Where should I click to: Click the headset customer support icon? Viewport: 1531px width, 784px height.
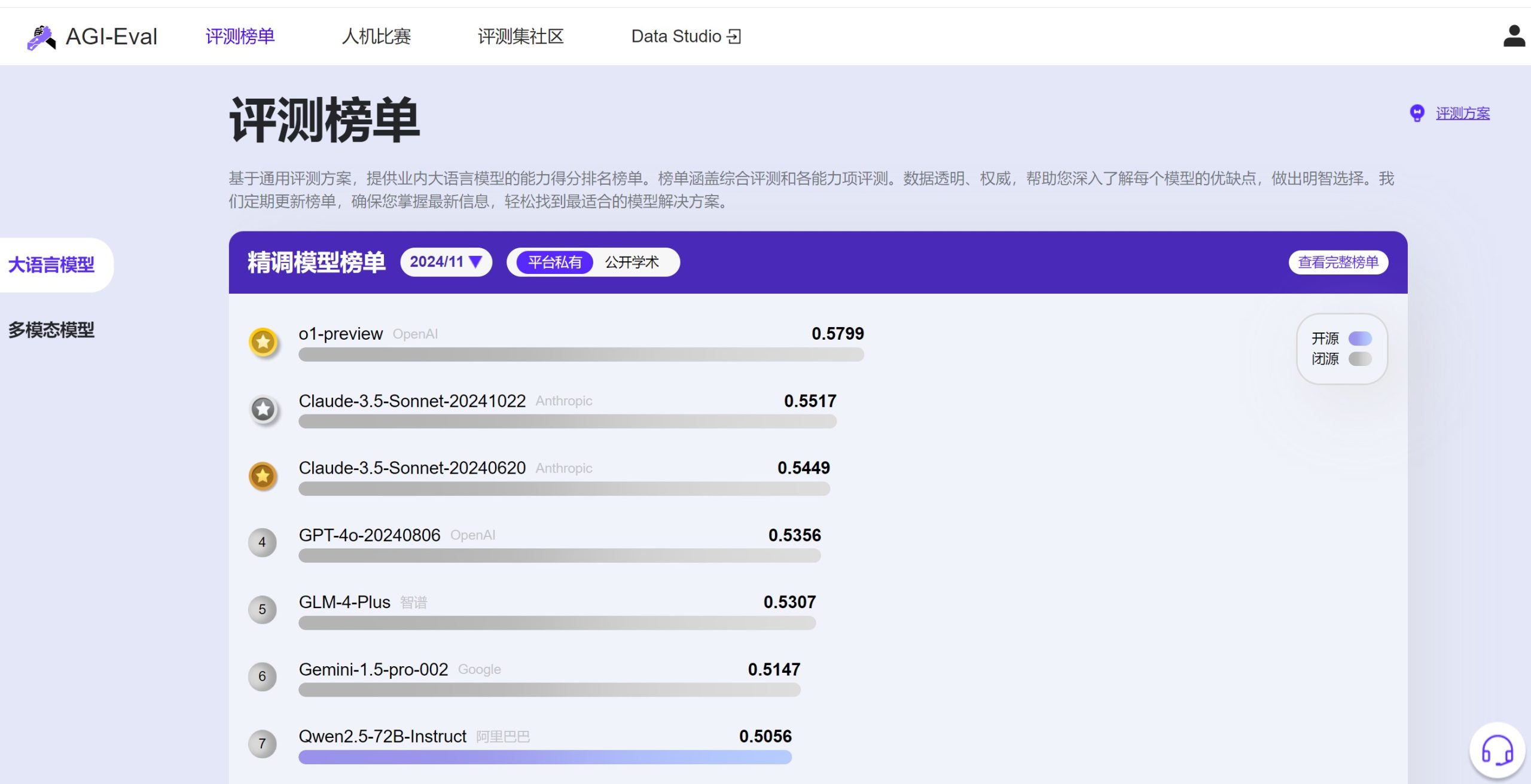pos(1497,751)
